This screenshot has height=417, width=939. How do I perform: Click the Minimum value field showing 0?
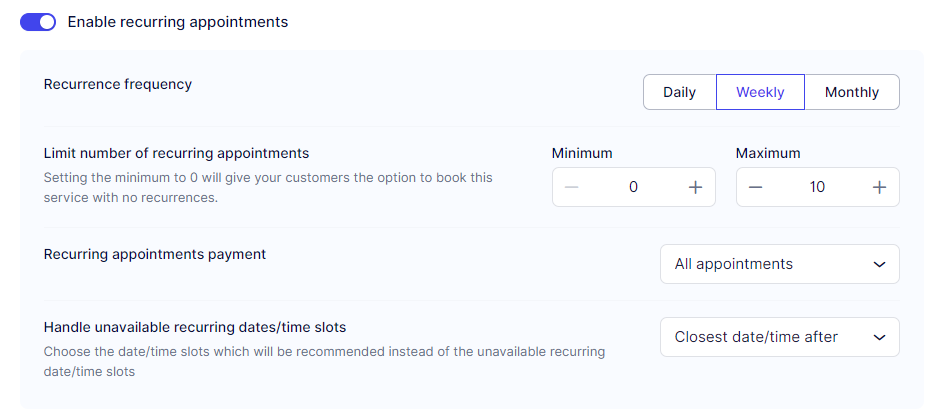click(x=633, y=187)
